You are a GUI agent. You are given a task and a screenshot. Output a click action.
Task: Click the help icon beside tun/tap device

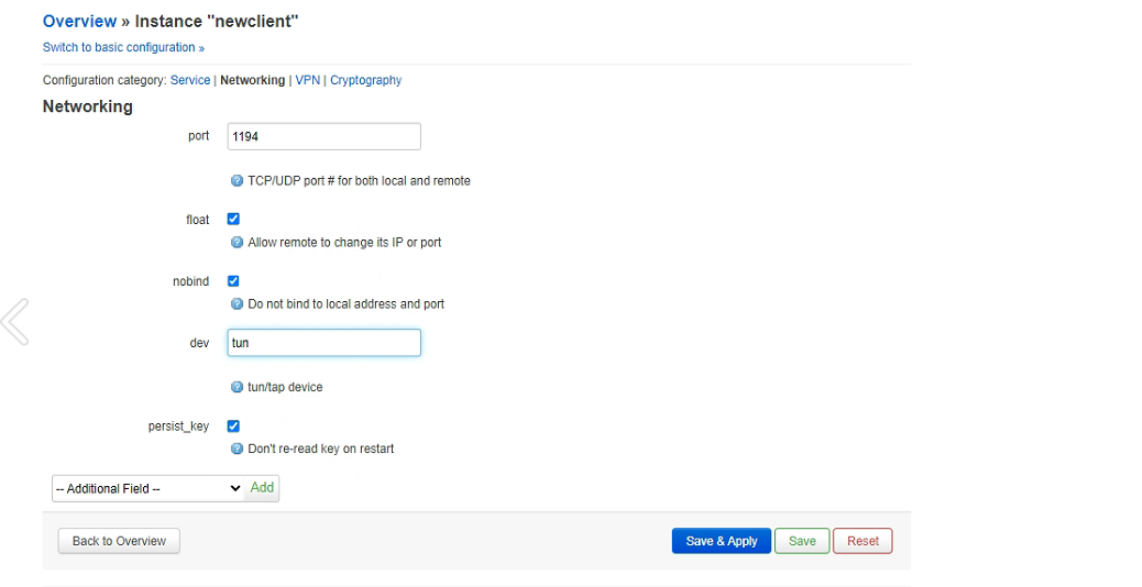point(237,387)
